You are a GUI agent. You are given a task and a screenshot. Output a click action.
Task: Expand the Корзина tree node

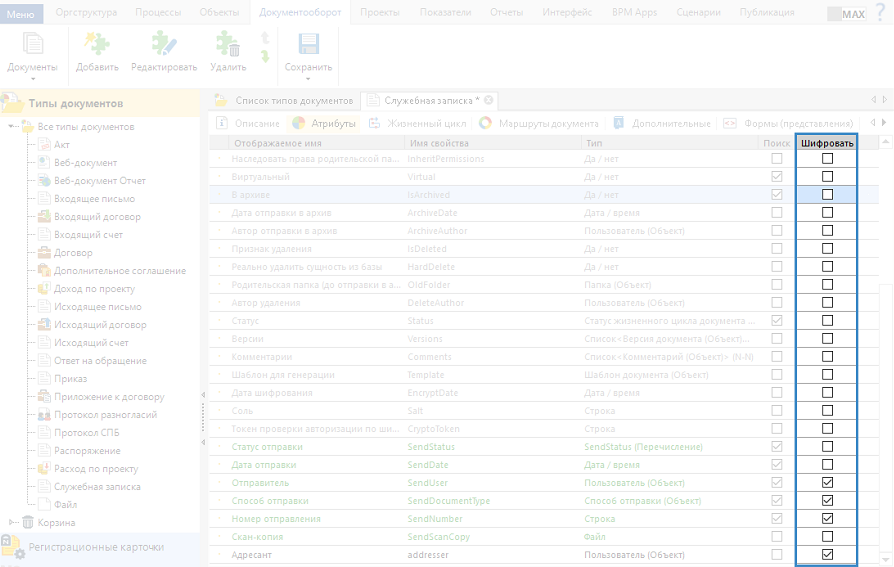point(12,523)
